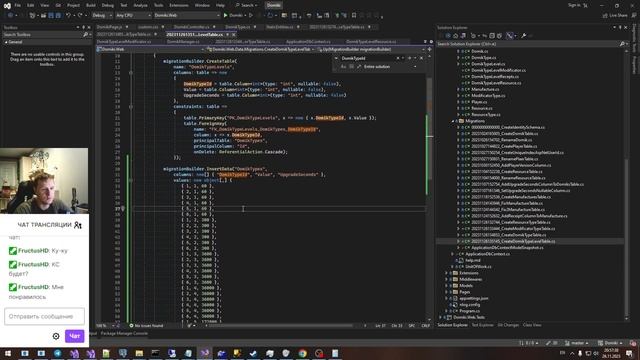Switch to the DomikTypeLevelResource.cs tab
This screenshot has width=640, height=360.
point(371,42)
